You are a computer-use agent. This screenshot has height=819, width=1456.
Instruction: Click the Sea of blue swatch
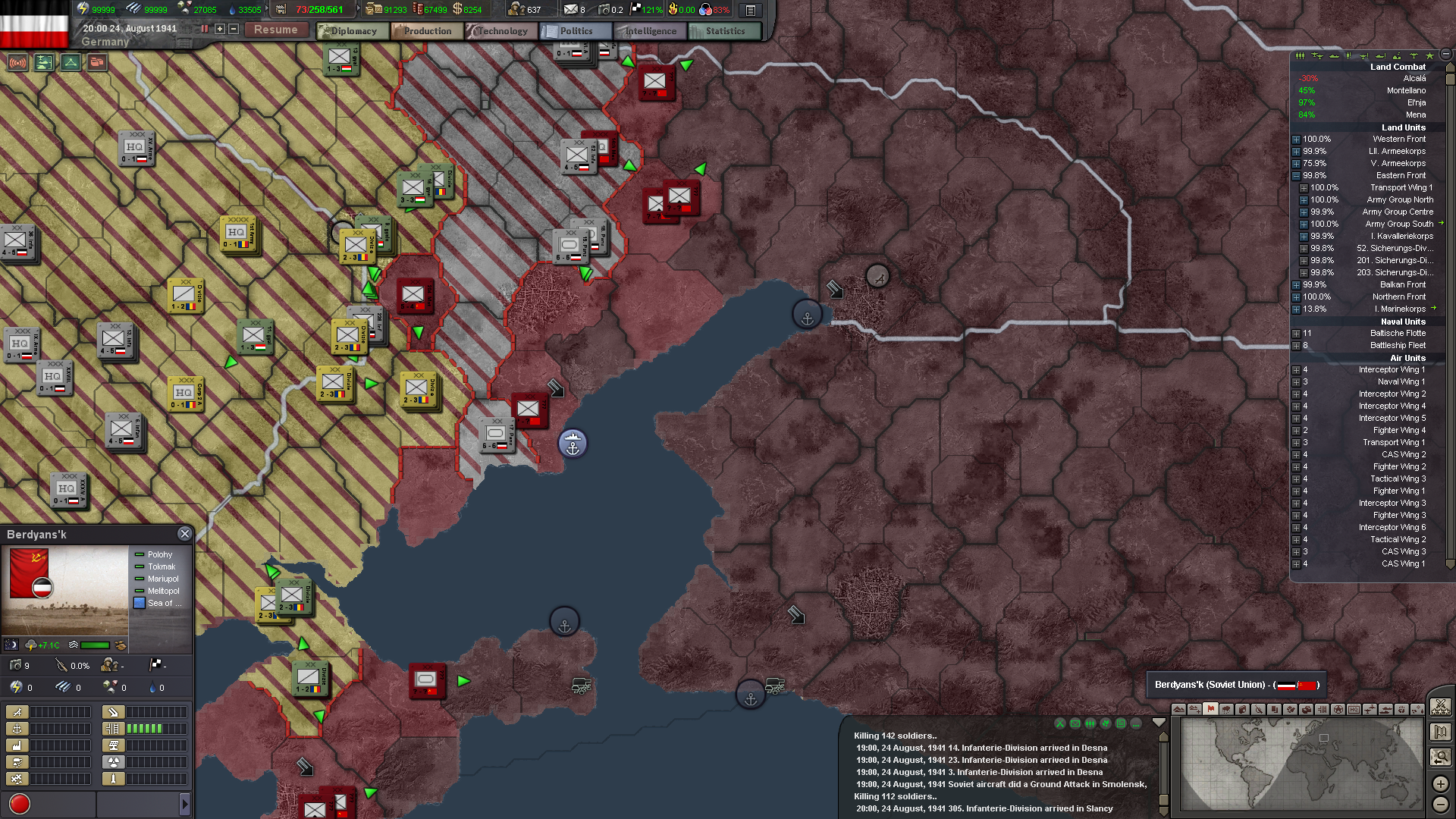point(140,604)
